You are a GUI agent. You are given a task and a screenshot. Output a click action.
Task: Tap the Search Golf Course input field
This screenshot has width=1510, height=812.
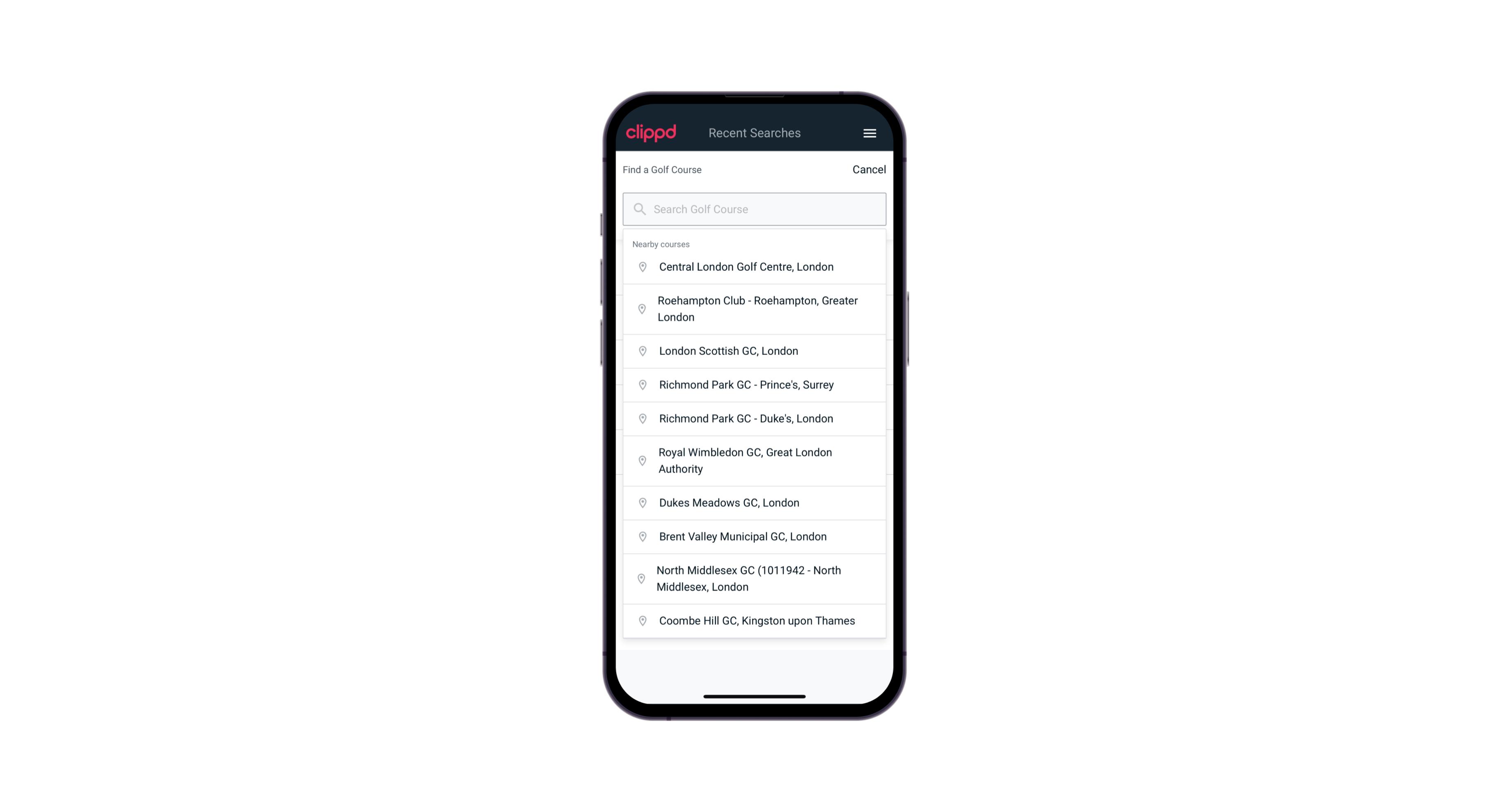click(754, 209)
